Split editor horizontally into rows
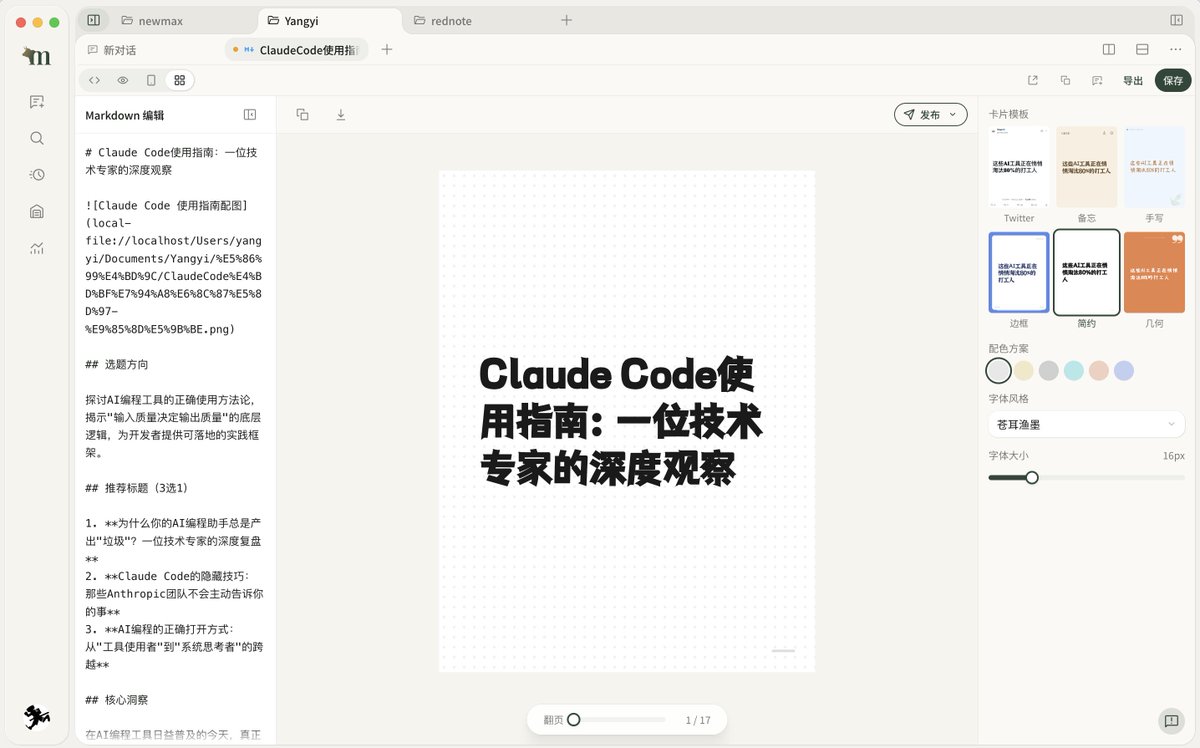The width and height of the screenshot is (1200, 748). pos(1142,50)
